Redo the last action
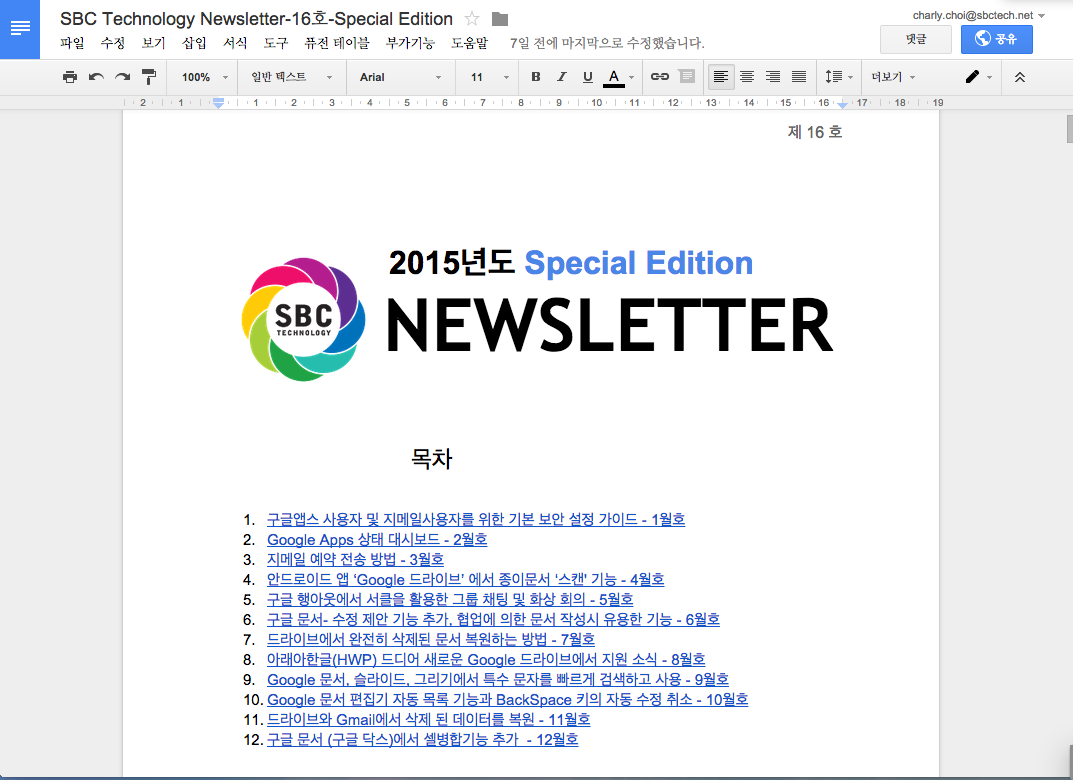 (x=122, y=77)
